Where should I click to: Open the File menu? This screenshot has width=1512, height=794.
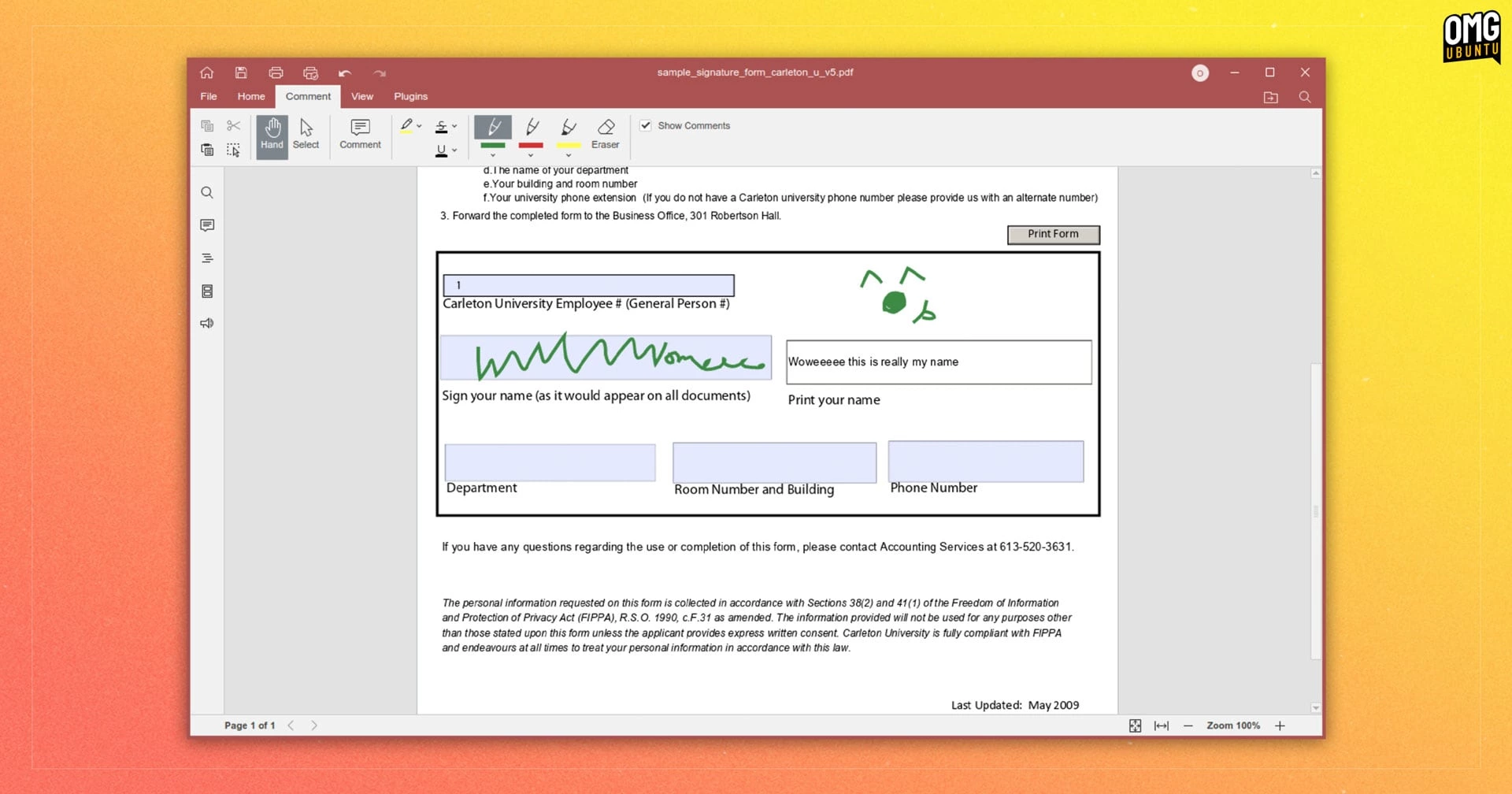pyautogui.click(x=209, y=97)
